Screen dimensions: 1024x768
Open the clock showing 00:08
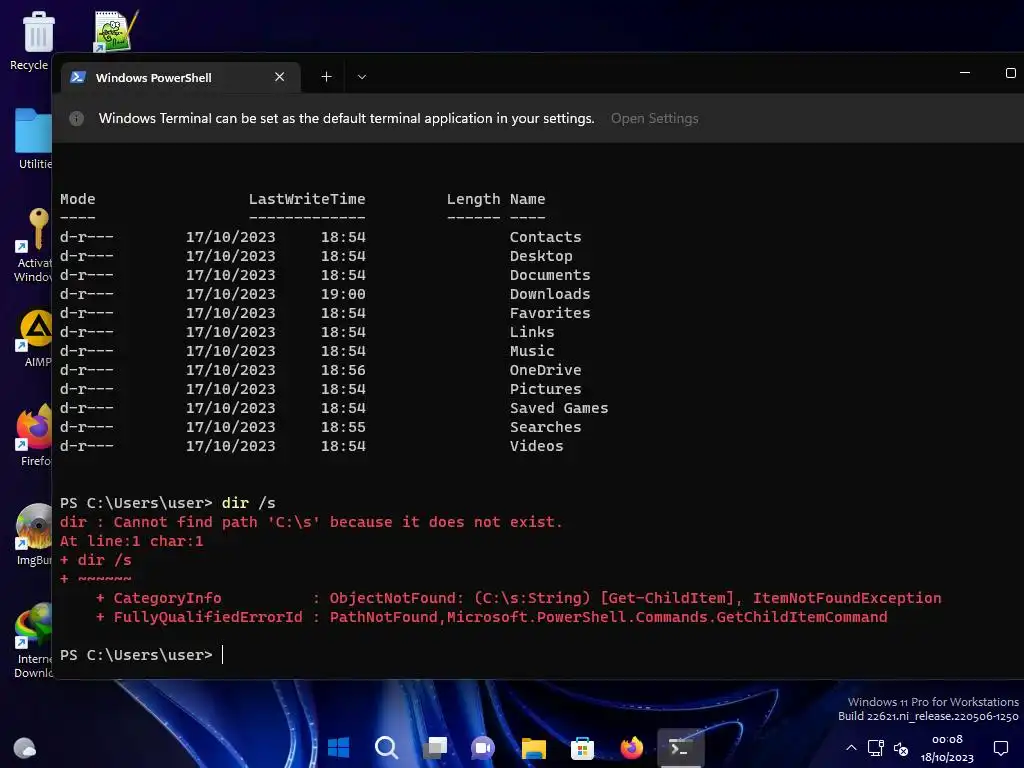pyautogui.click(x=947, y=748)
